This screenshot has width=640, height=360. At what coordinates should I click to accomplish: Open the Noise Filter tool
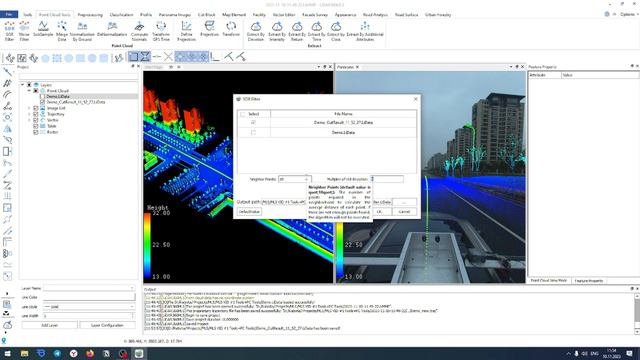coord(24,31)
